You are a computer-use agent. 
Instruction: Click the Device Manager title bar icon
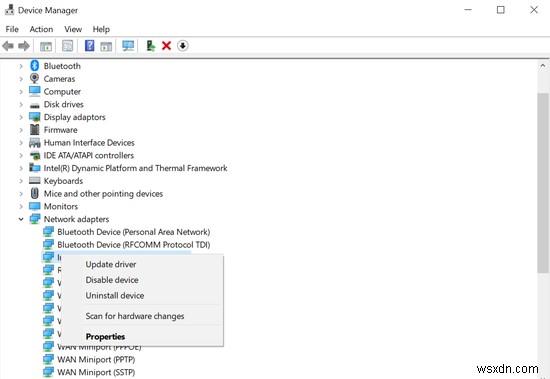pos(9,10)
